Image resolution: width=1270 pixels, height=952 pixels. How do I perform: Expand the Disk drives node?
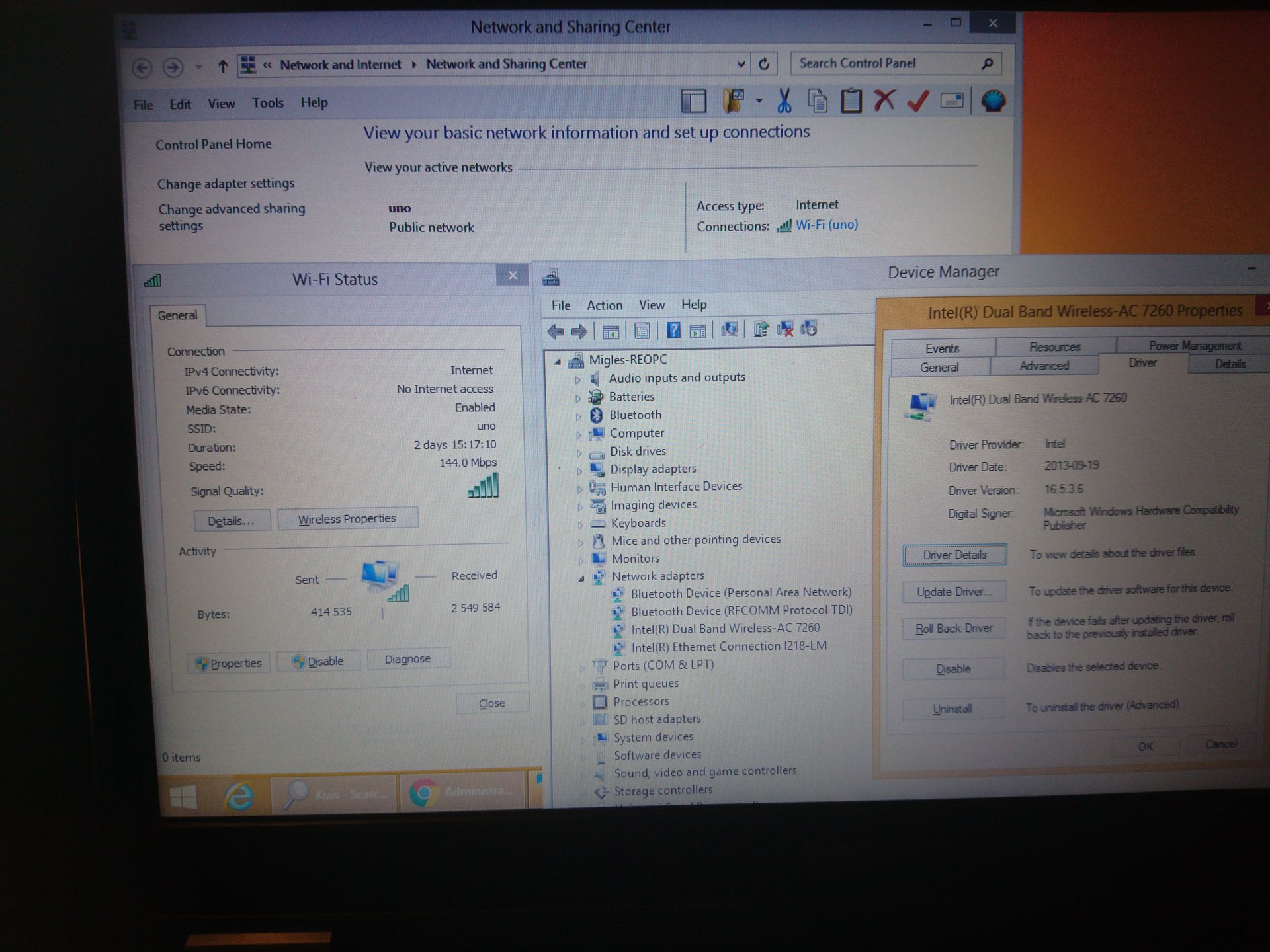point(579,453)
